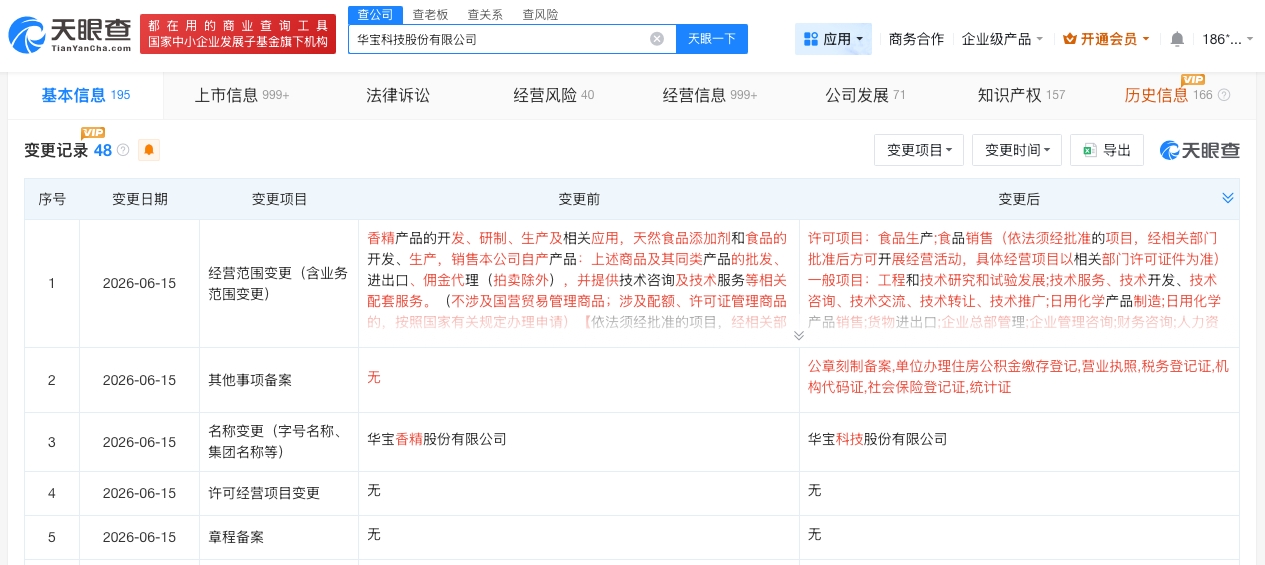Click the after-change text 公章刻制备案 in row 2
Screen dimensions: 1265x565
tap(850, 366)
